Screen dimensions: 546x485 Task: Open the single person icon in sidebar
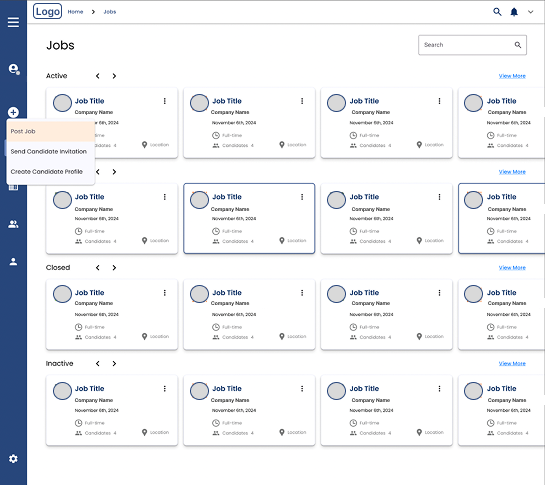[x=13, y=261]
